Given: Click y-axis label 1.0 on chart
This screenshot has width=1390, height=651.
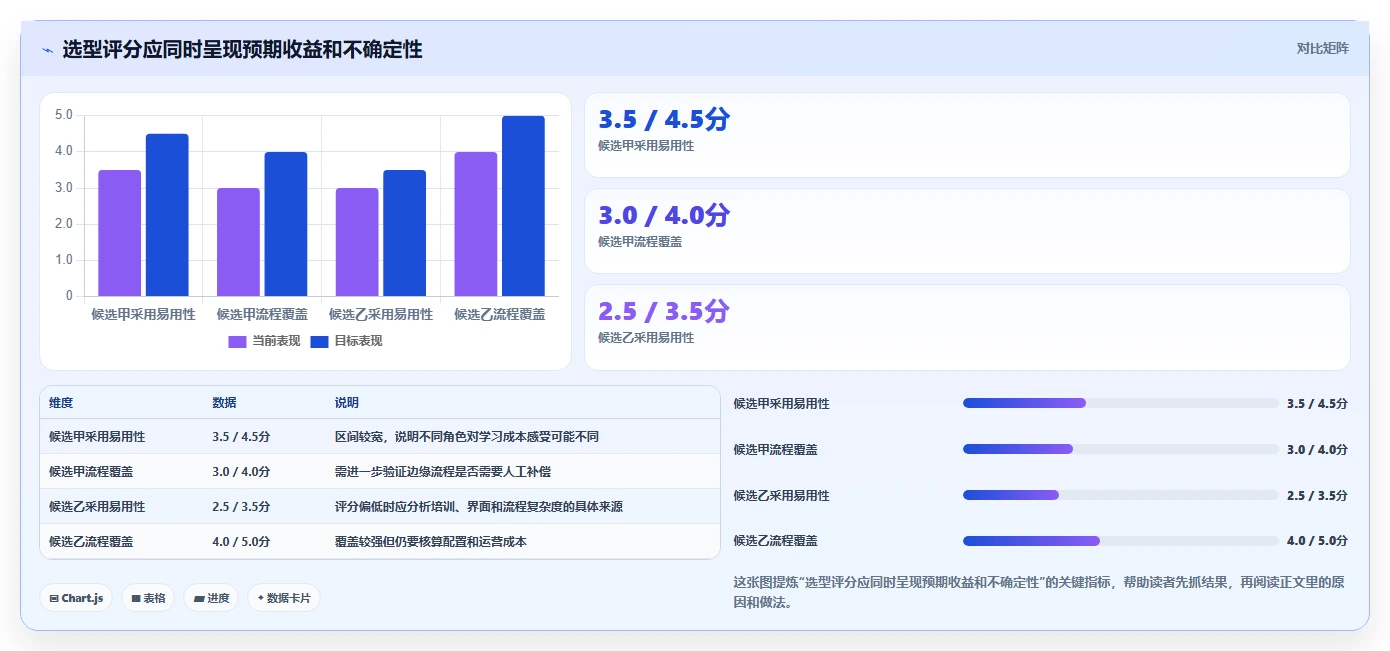Looking at the screenshot, I should (x=64, y=260).
